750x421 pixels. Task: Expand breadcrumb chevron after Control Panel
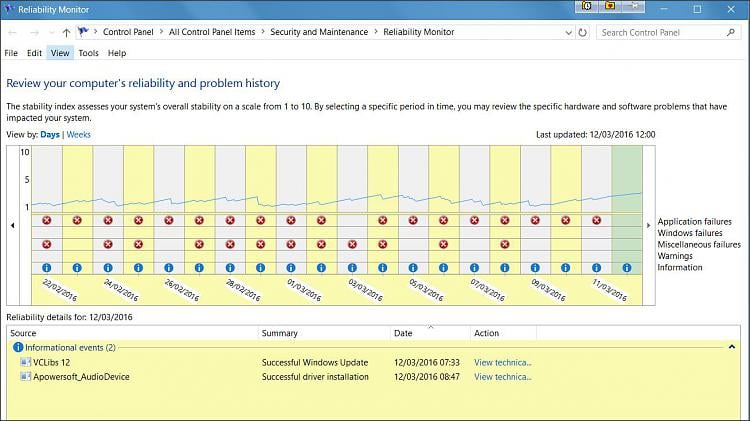161,32
